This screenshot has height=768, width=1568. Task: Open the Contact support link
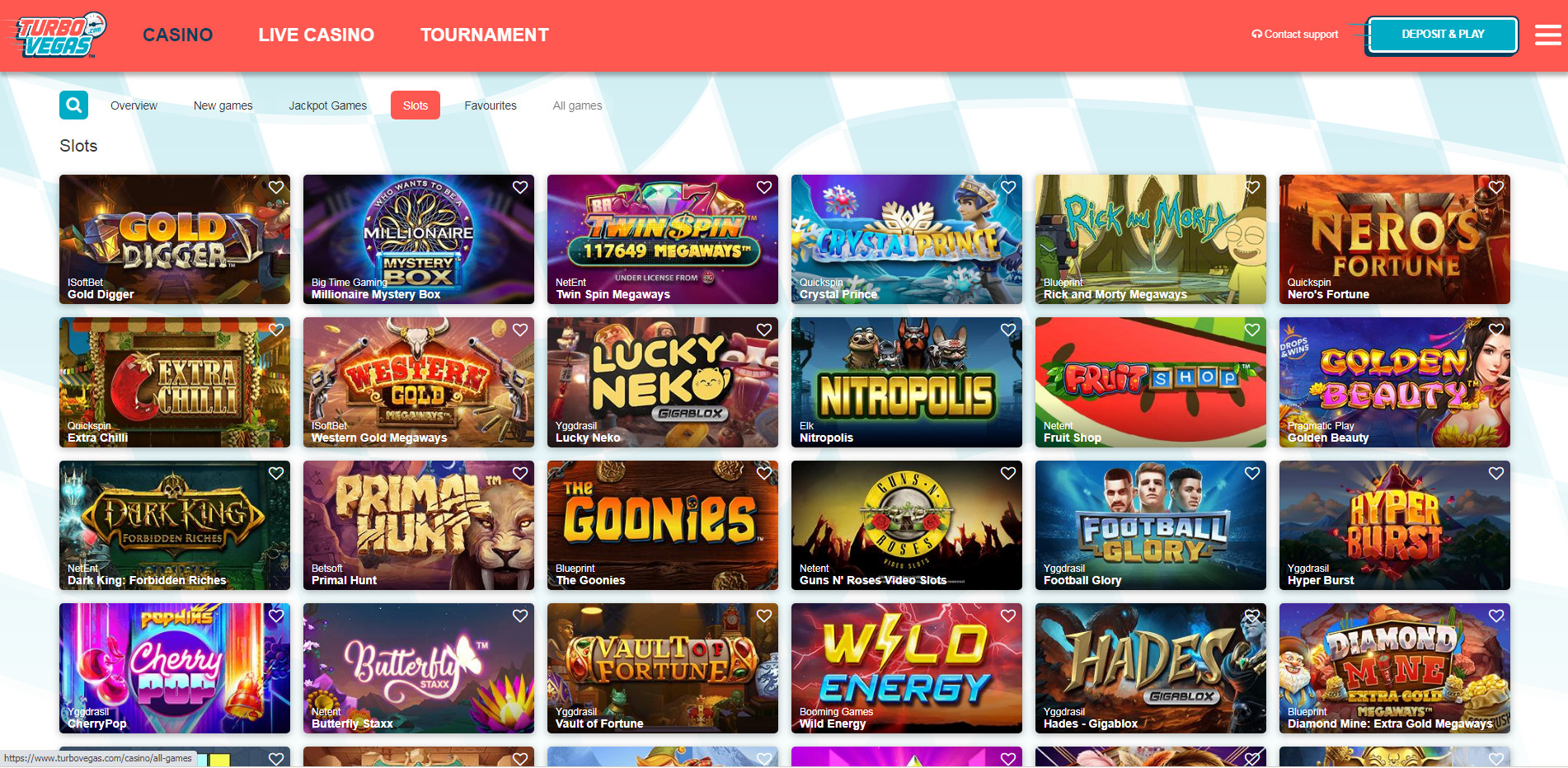(x=1295, y=35)
